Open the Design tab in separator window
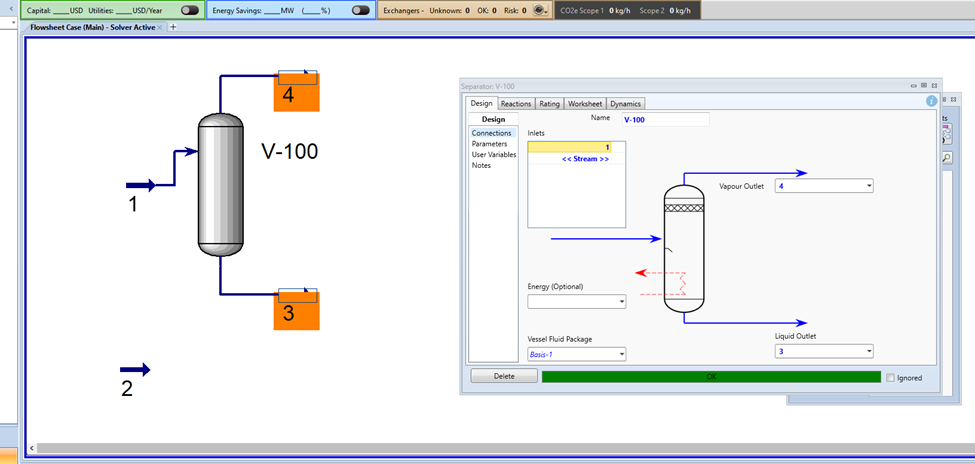Viewport: 975px width, 464px height. (481, 104)
